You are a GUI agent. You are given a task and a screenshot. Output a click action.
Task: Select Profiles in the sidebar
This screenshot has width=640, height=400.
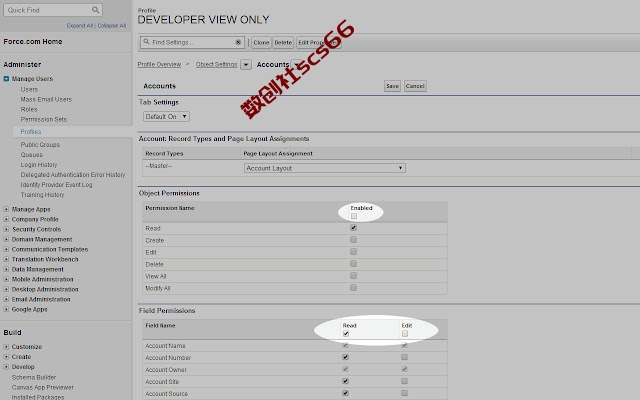click(x=31, y=131)
